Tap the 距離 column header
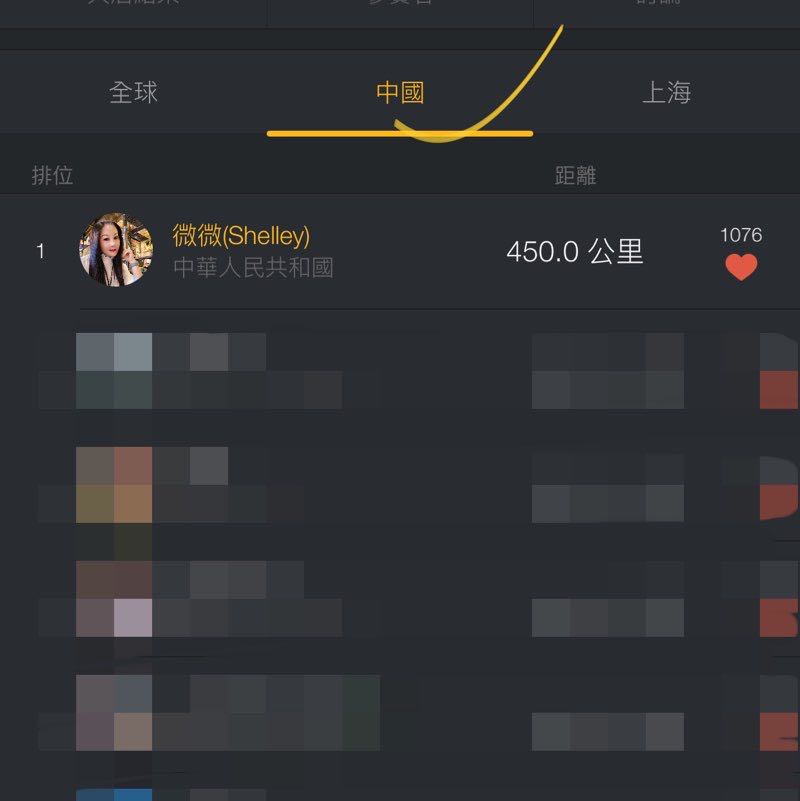The height and width of the screenshot is (801, 800). click(x=576, y=175)
